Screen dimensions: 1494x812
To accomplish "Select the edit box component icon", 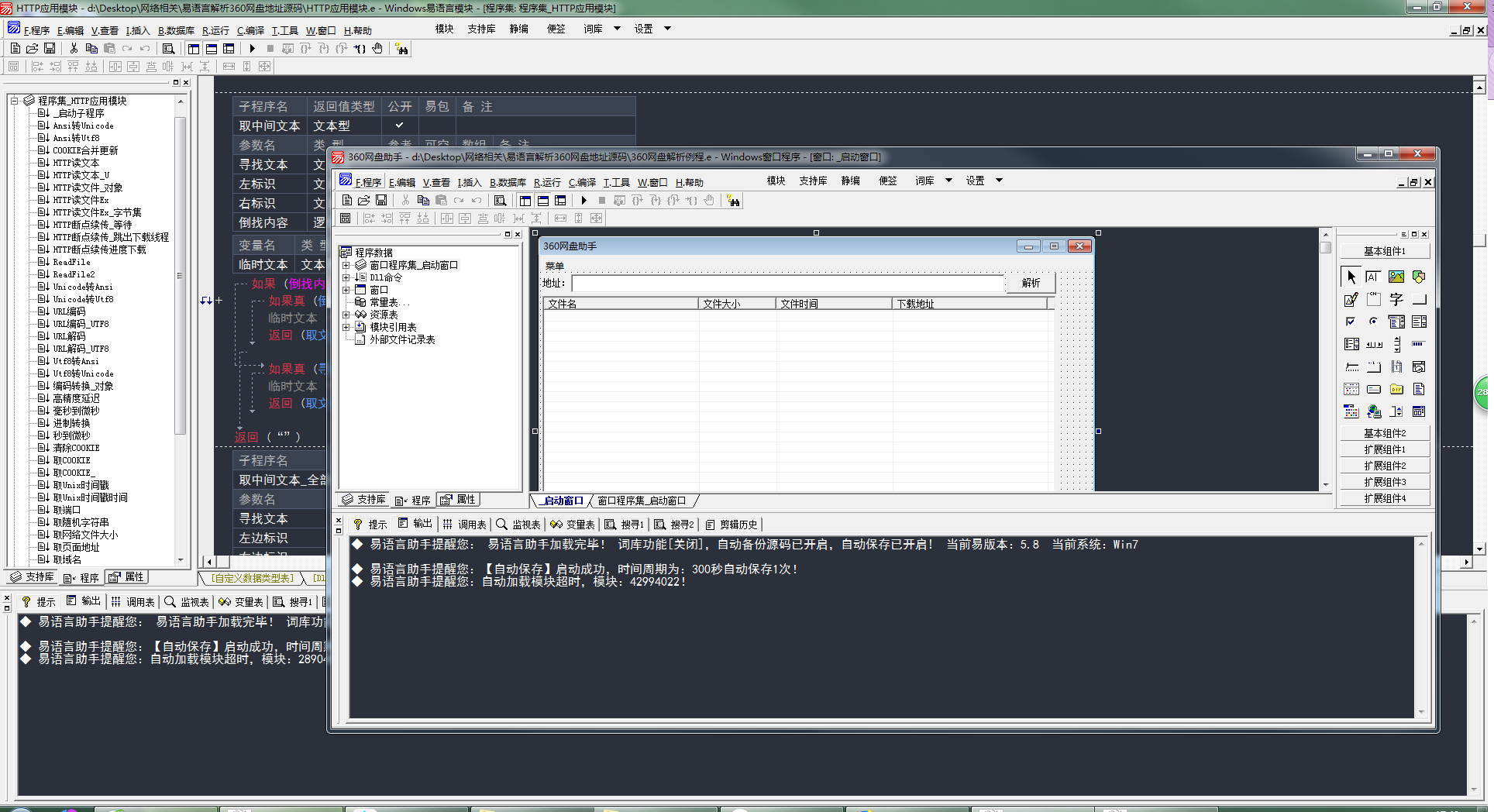I will point(1373,277).
